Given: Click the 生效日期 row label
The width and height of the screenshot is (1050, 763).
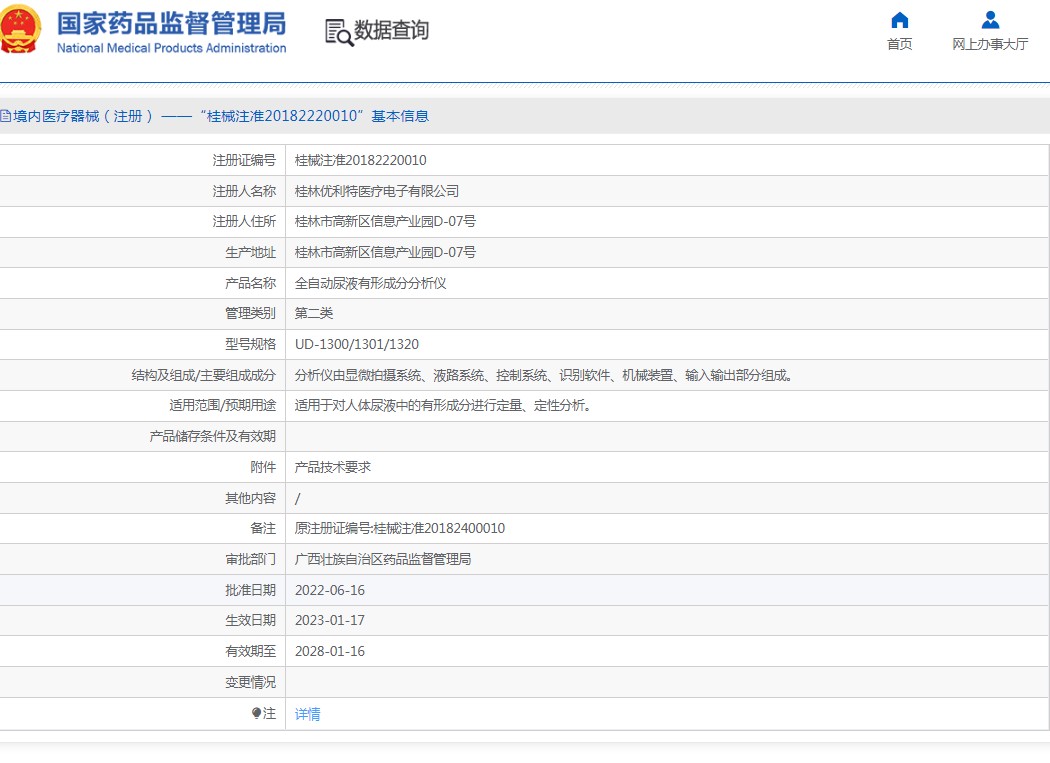Looking at the screenshot, I should [250, 620].
